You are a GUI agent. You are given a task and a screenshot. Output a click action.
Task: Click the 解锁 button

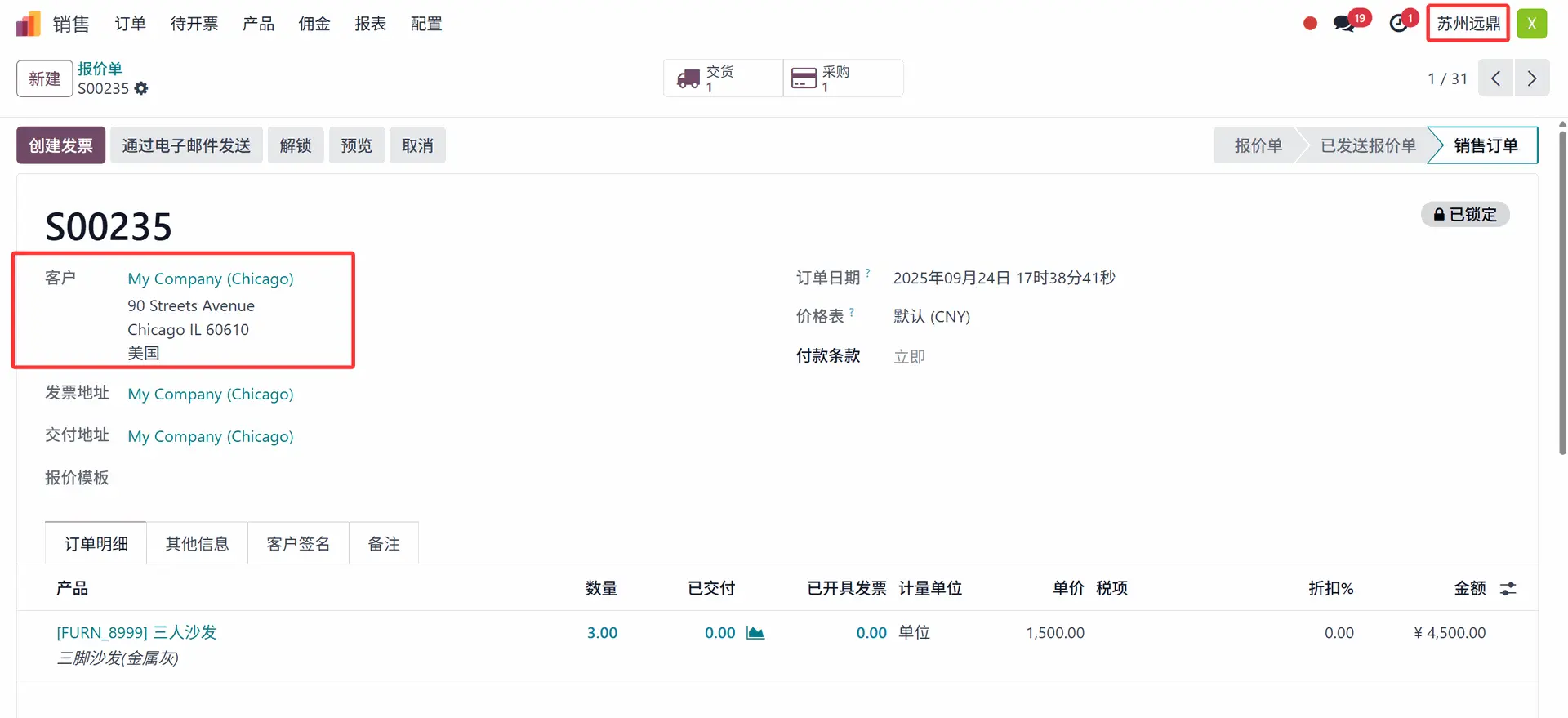296,145
